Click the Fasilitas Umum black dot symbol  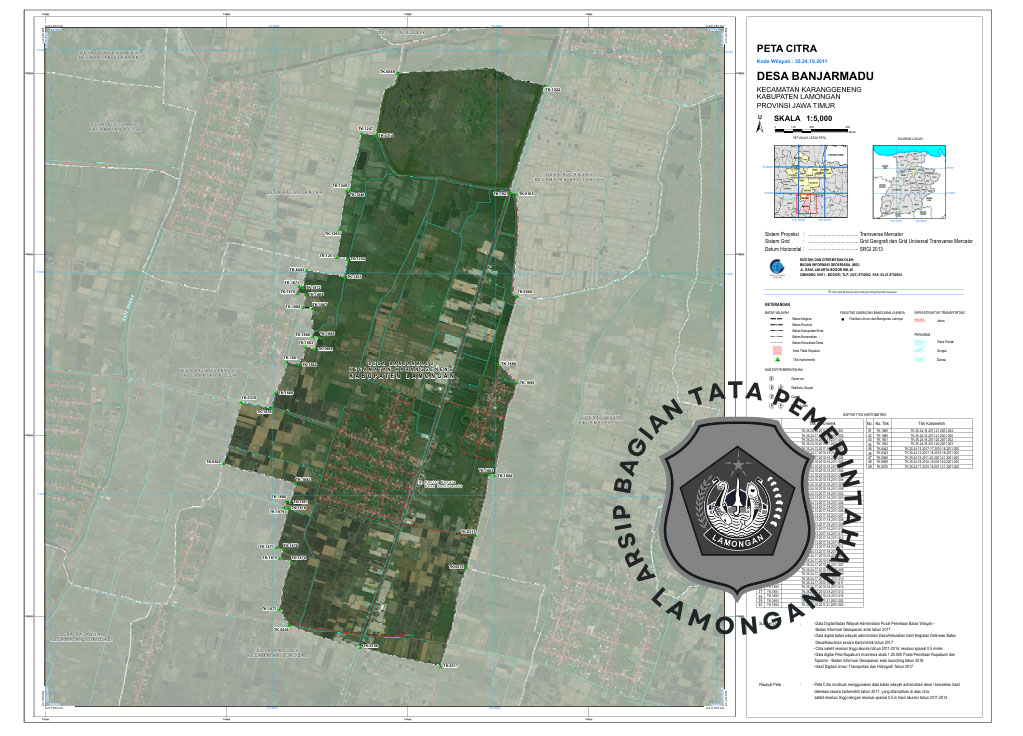click(x=843, y=319)
